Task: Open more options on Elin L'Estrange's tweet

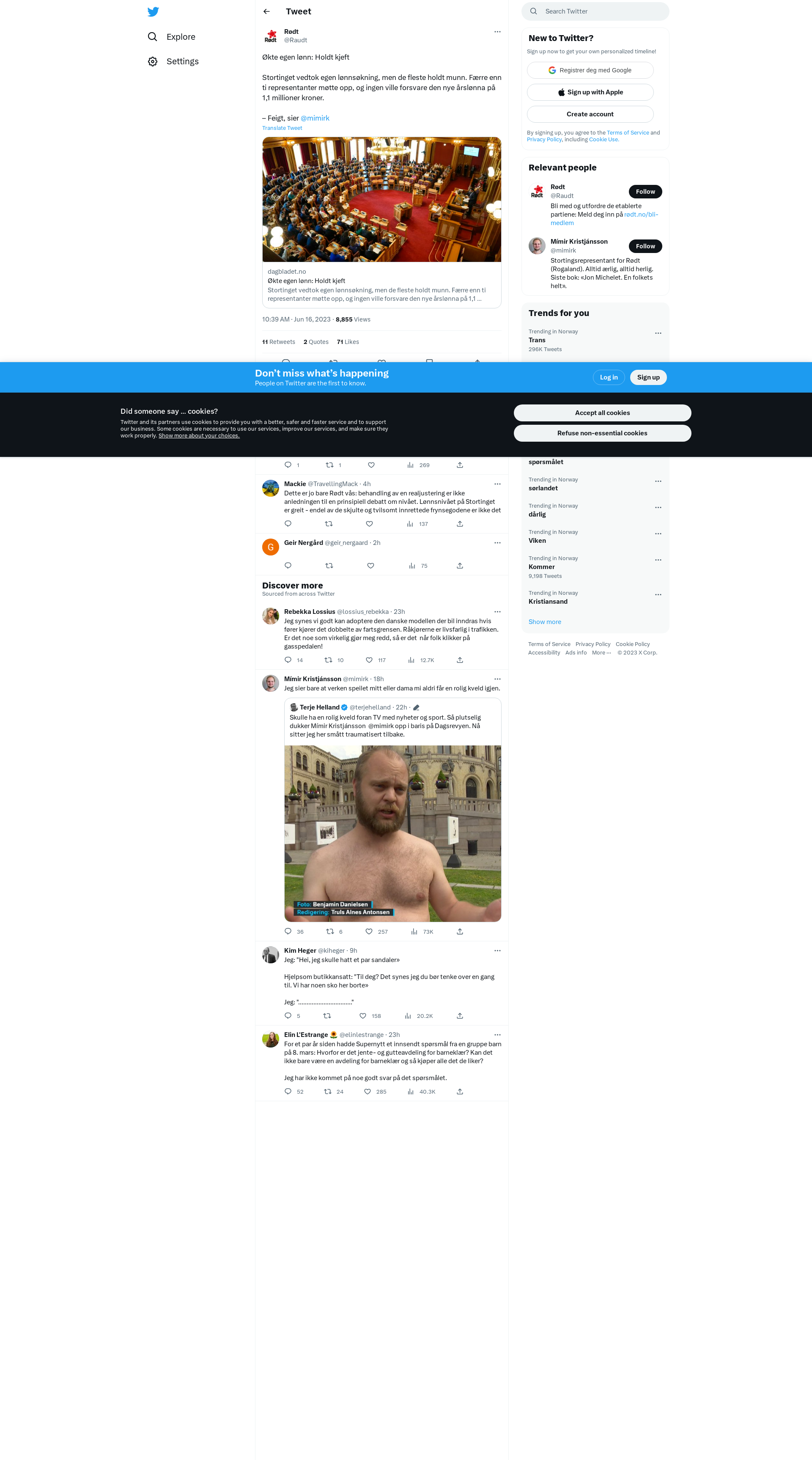Action: [497, 1035]
